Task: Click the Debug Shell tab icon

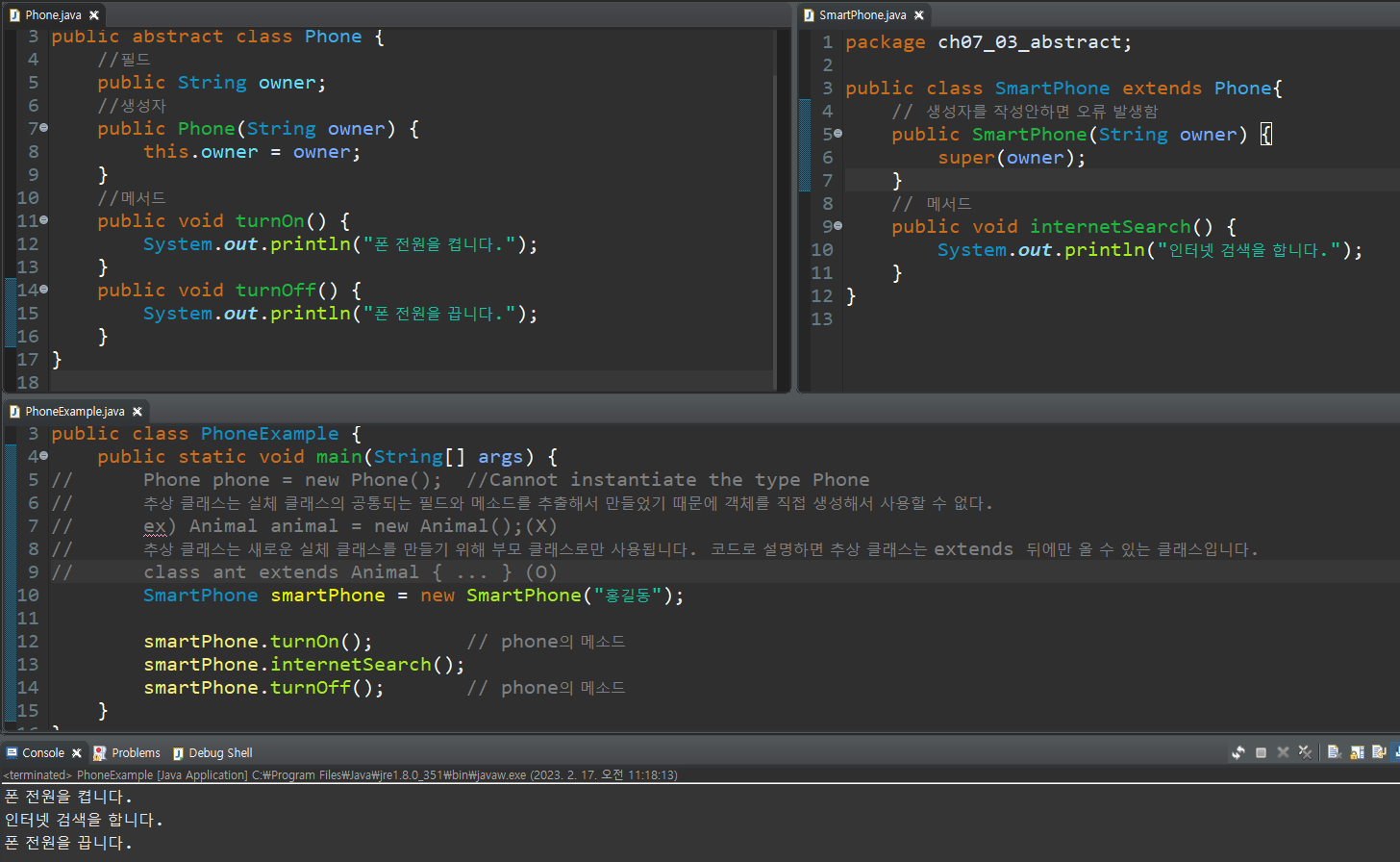Action: (178, 752)
